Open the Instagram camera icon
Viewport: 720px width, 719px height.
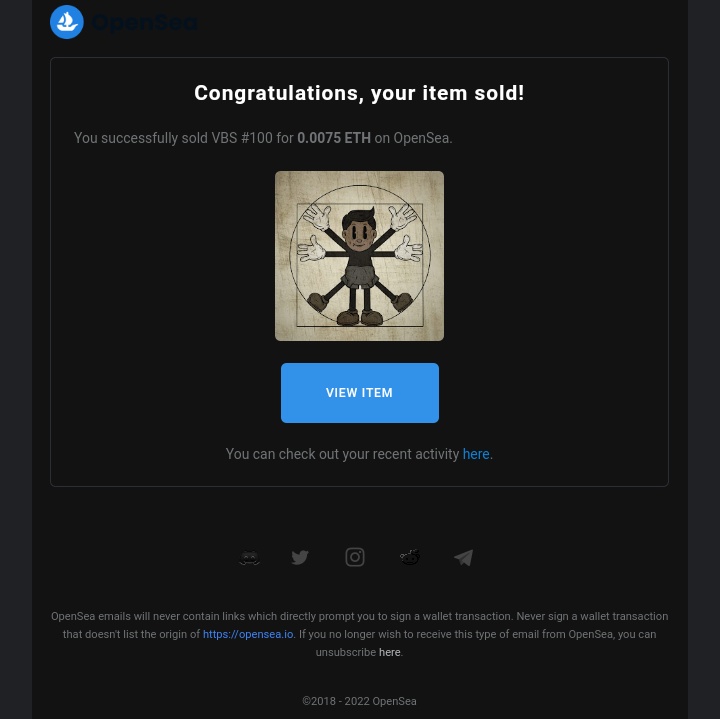(x=354, y=557)
